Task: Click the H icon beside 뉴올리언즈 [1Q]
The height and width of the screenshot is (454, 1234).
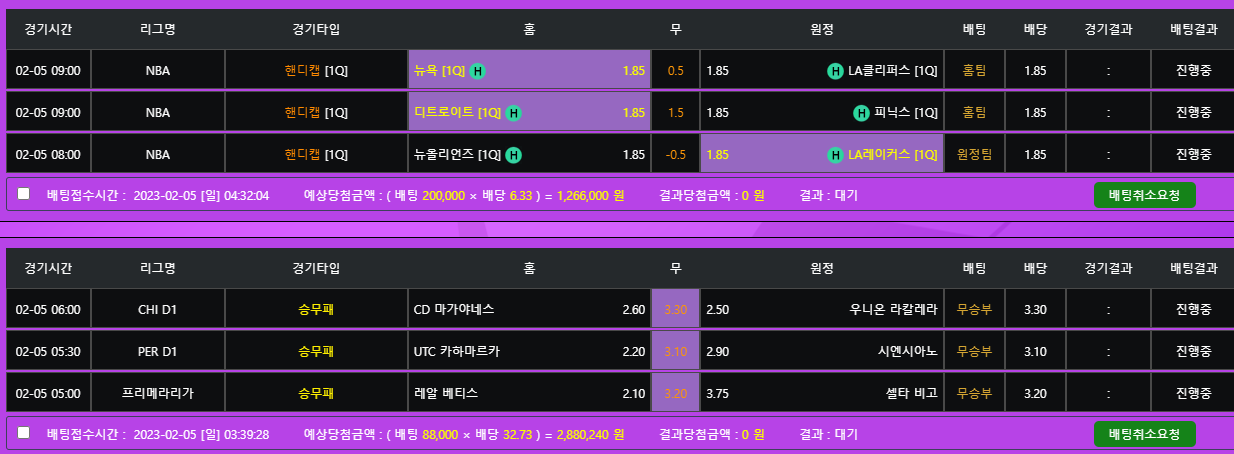Action: click(513, 155)
